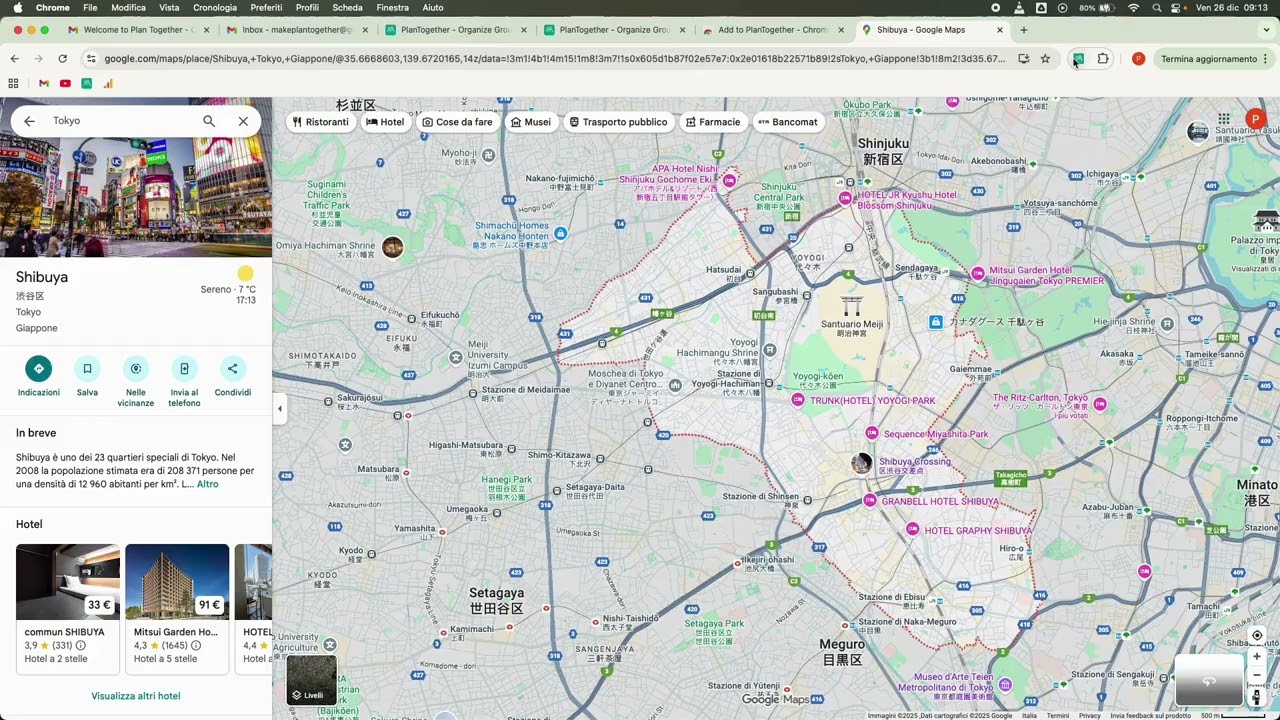Open Street View with the Pegman icon

point(1257,697)
